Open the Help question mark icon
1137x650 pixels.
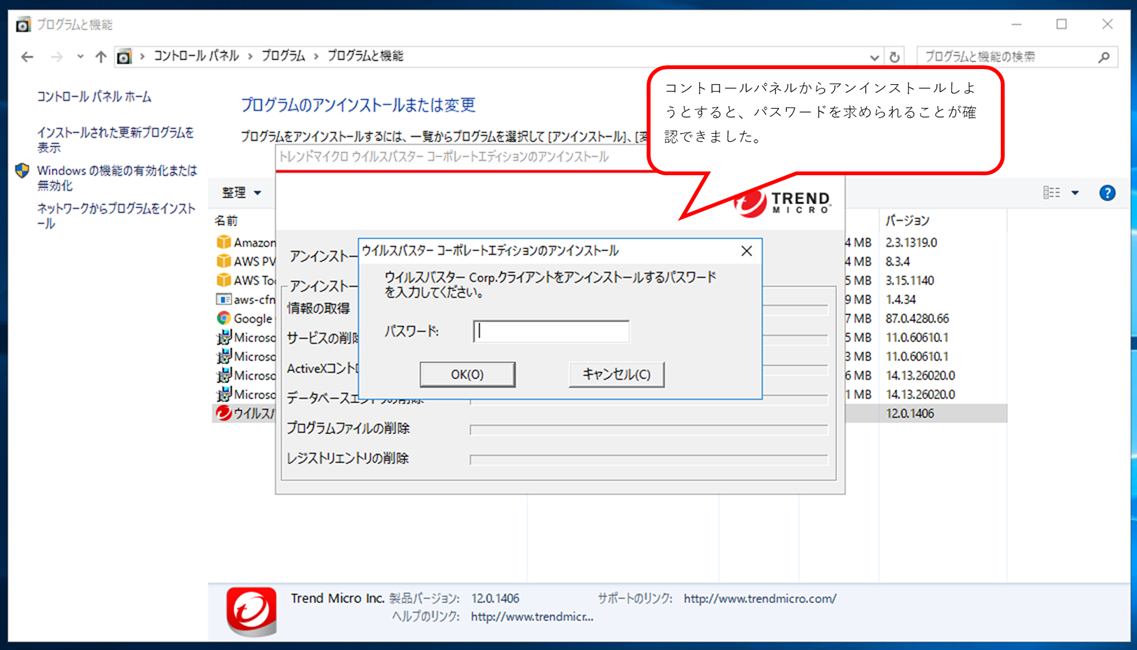tap(1107, 192)
